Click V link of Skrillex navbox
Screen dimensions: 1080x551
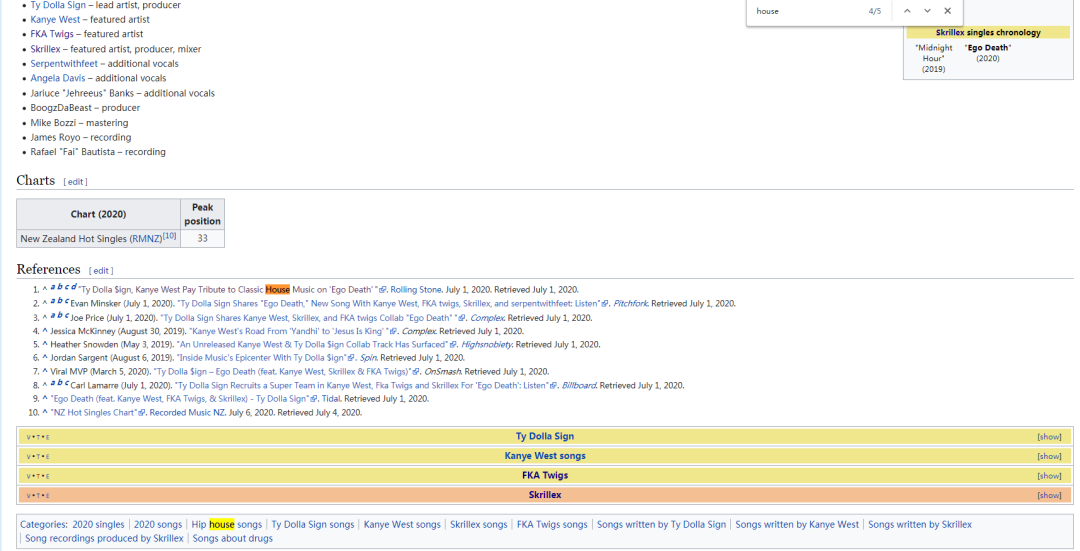tap(28, 496)
